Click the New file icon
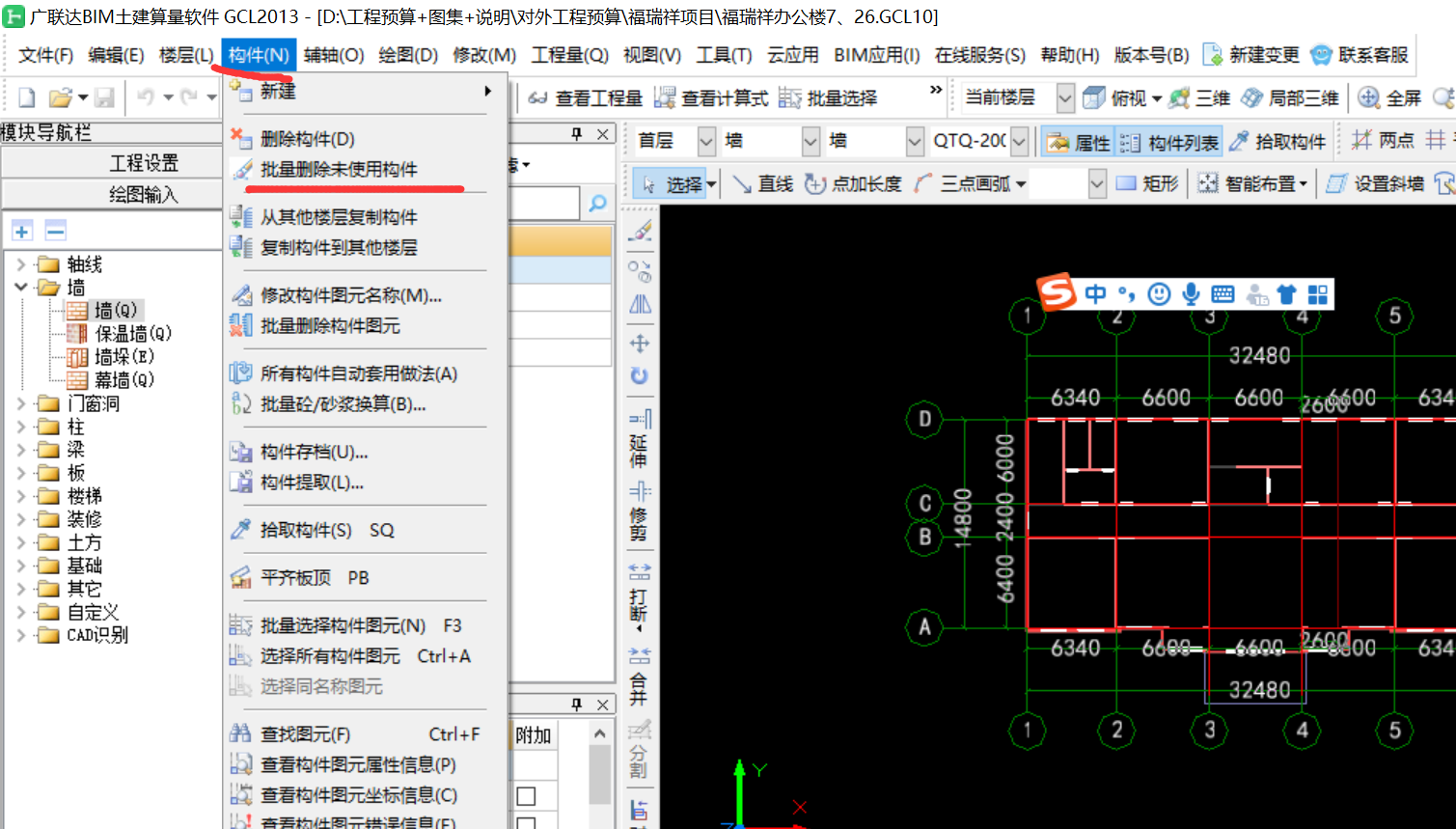Image resolution: width=1456 pixels, height=829 pixels. click(27, 97)
